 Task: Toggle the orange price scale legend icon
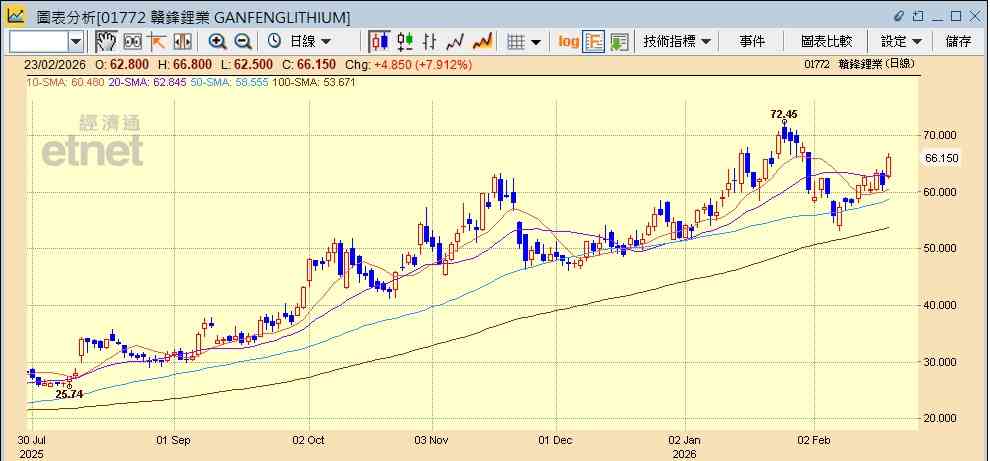tap(593, 42)
